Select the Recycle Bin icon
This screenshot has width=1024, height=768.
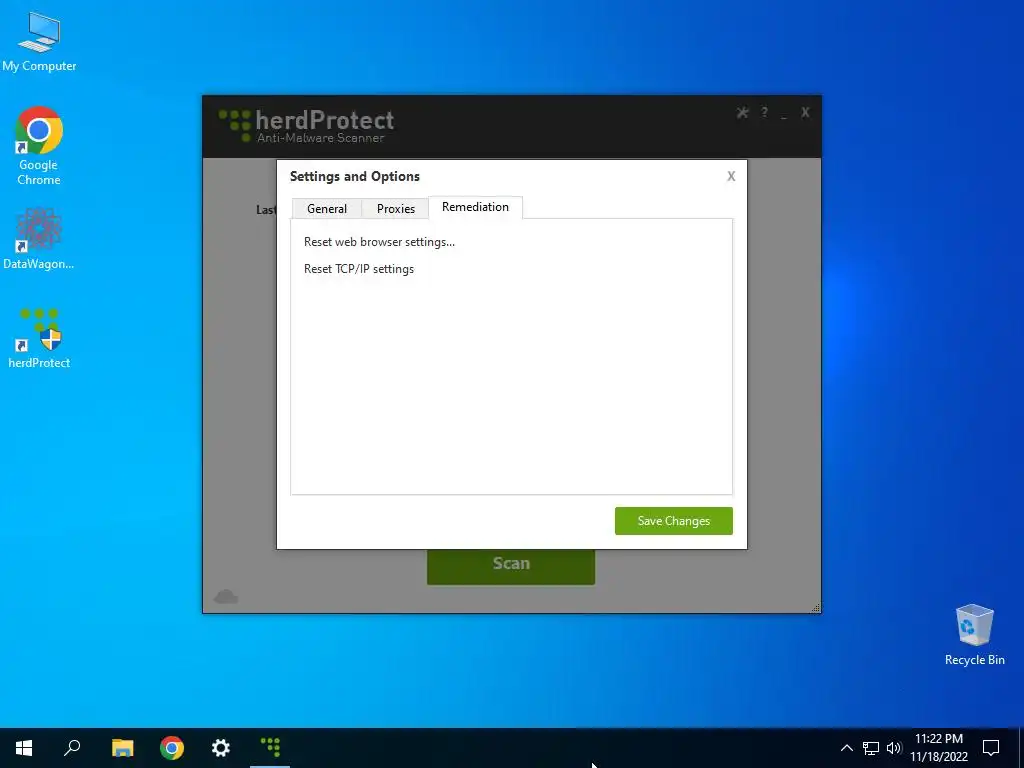(974, 635)
